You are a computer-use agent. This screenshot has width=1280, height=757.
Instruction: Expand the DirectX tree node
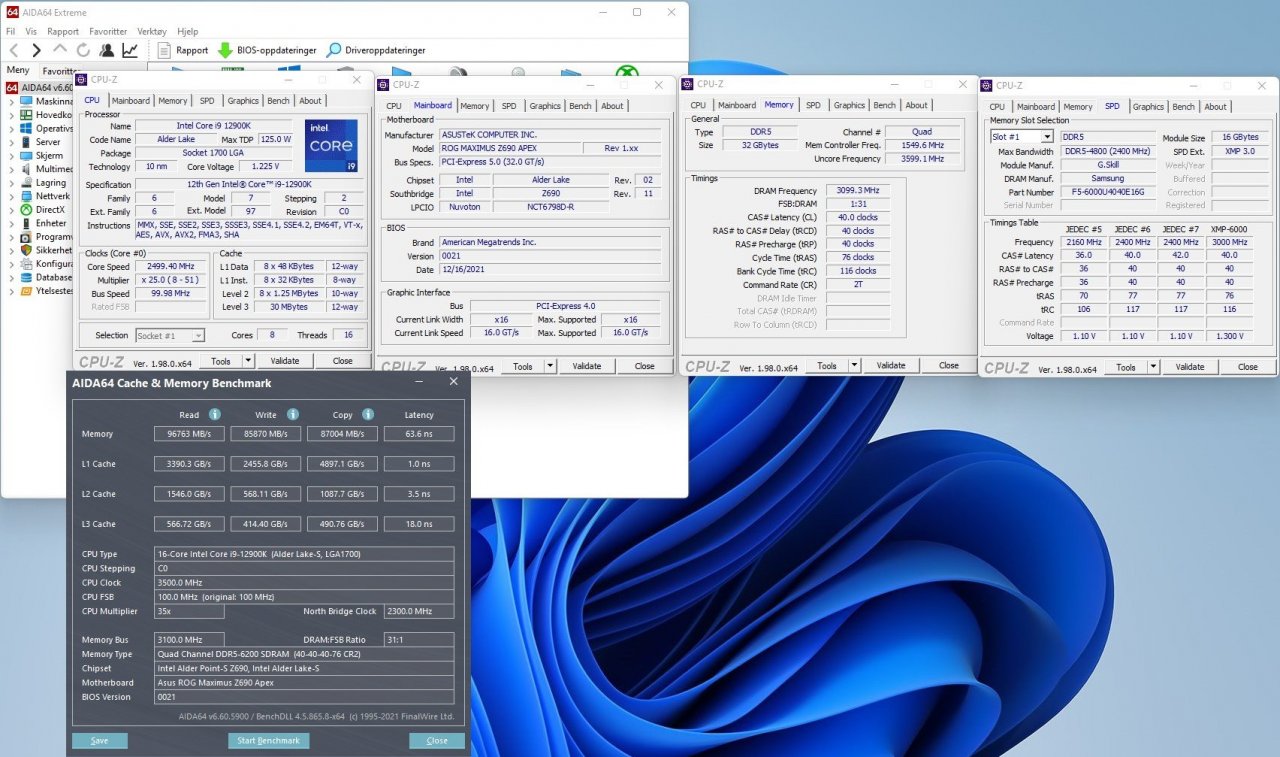[x=11, y=210]
